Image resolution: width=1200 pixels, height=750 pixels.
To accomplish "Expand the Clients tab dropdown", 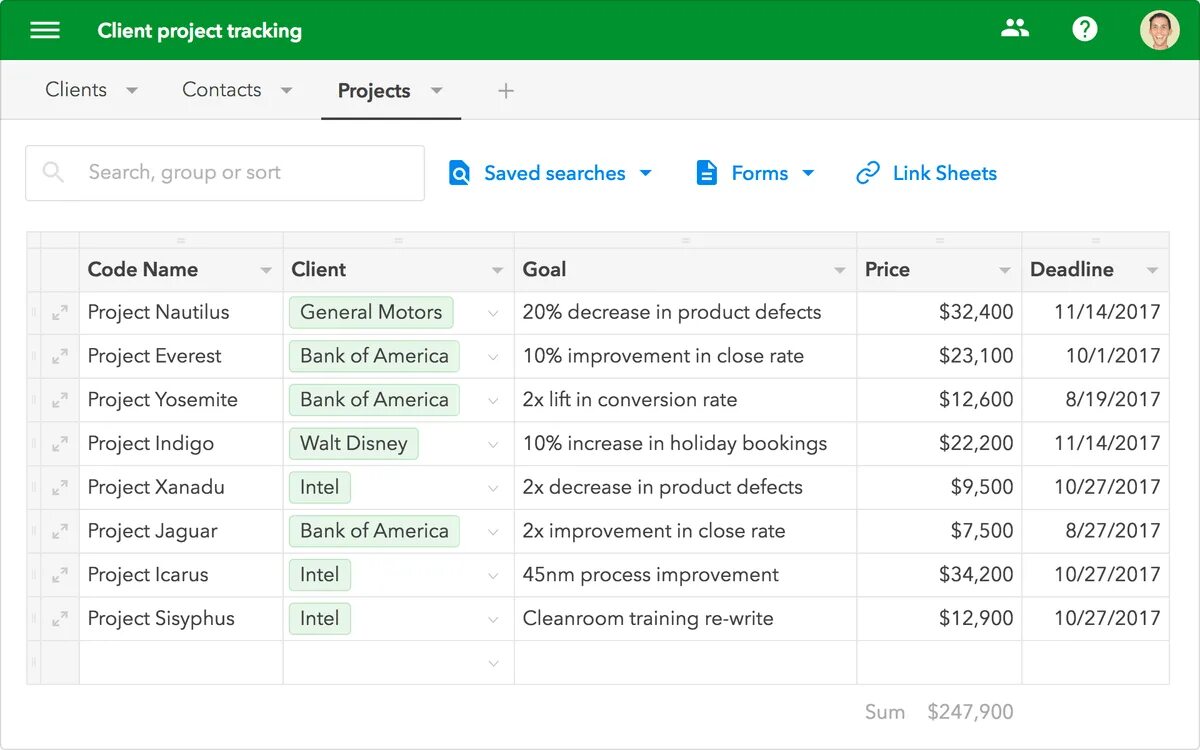I will (131, 89).
